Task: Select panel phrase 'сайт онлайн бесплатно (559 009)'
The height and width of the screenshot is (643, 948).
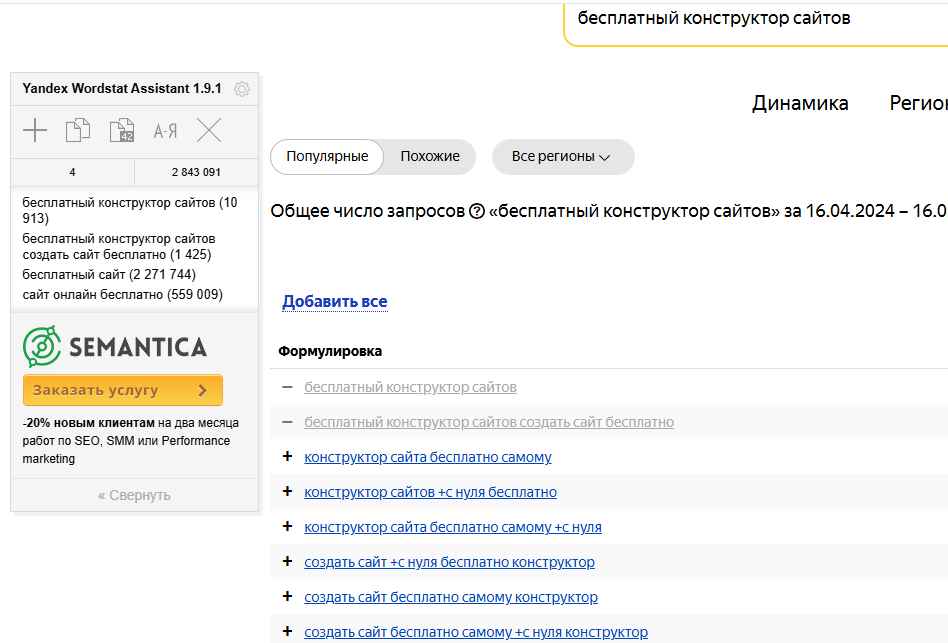Action: coord(123,294)
